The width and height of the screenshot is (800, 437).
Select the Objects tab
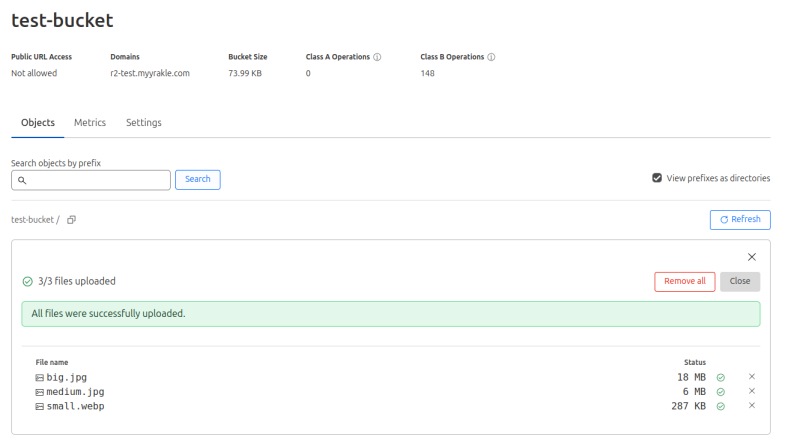click(38, 123)
